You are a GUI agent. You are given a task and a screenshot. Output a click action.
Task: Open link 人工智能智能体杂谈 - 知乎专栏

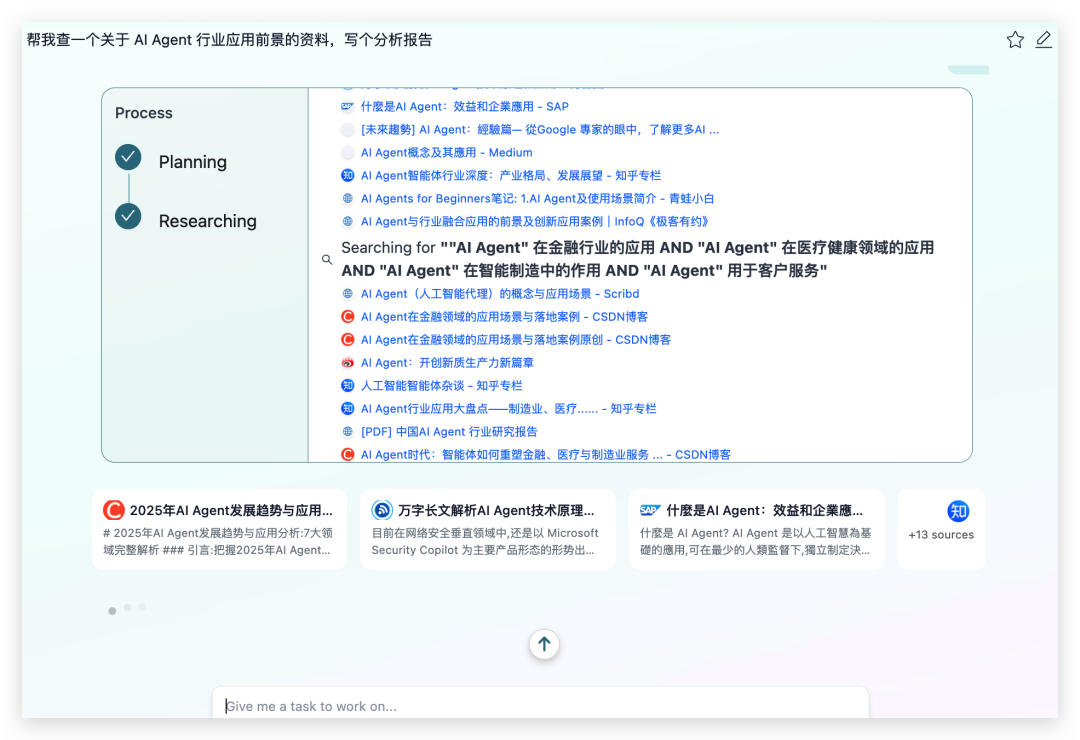442,385
